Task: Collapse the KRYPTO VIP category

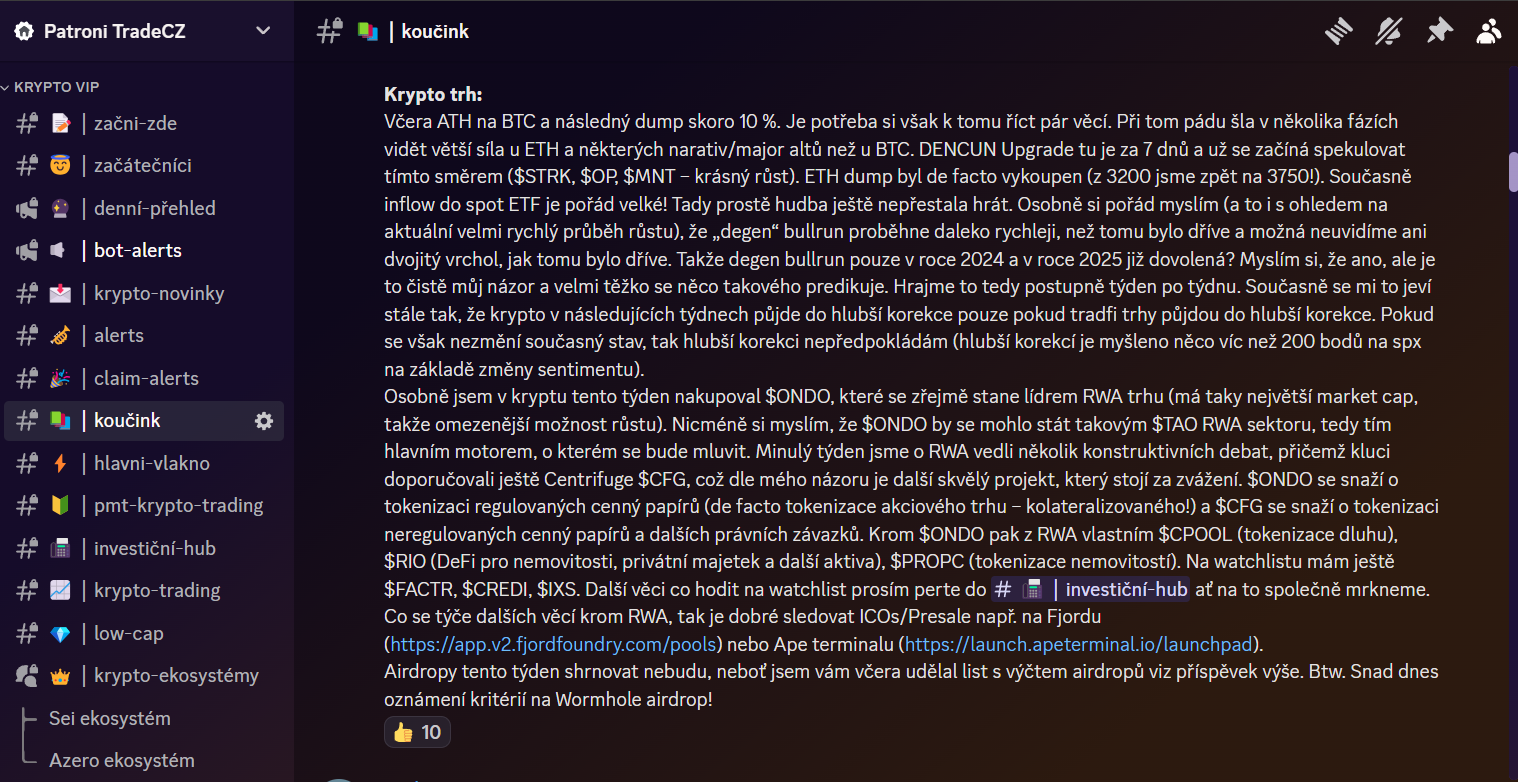Action: coord(55,87)
